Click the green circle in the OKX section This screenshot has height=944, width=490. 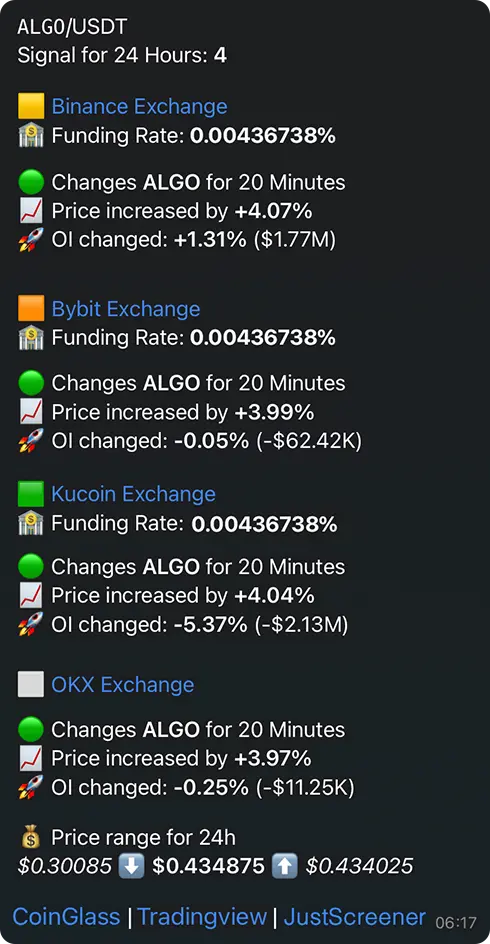pyautogui.click(x=31, y=730)
